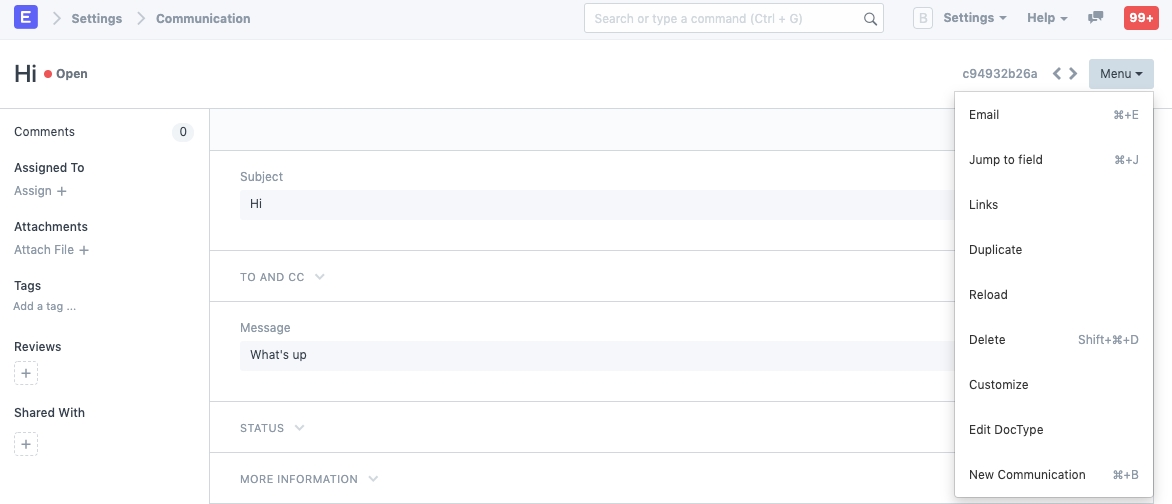Go to next document arrow
The width and height of the screenshot is (1172, 504).
pyautogui.click(x=1073, y=73)
